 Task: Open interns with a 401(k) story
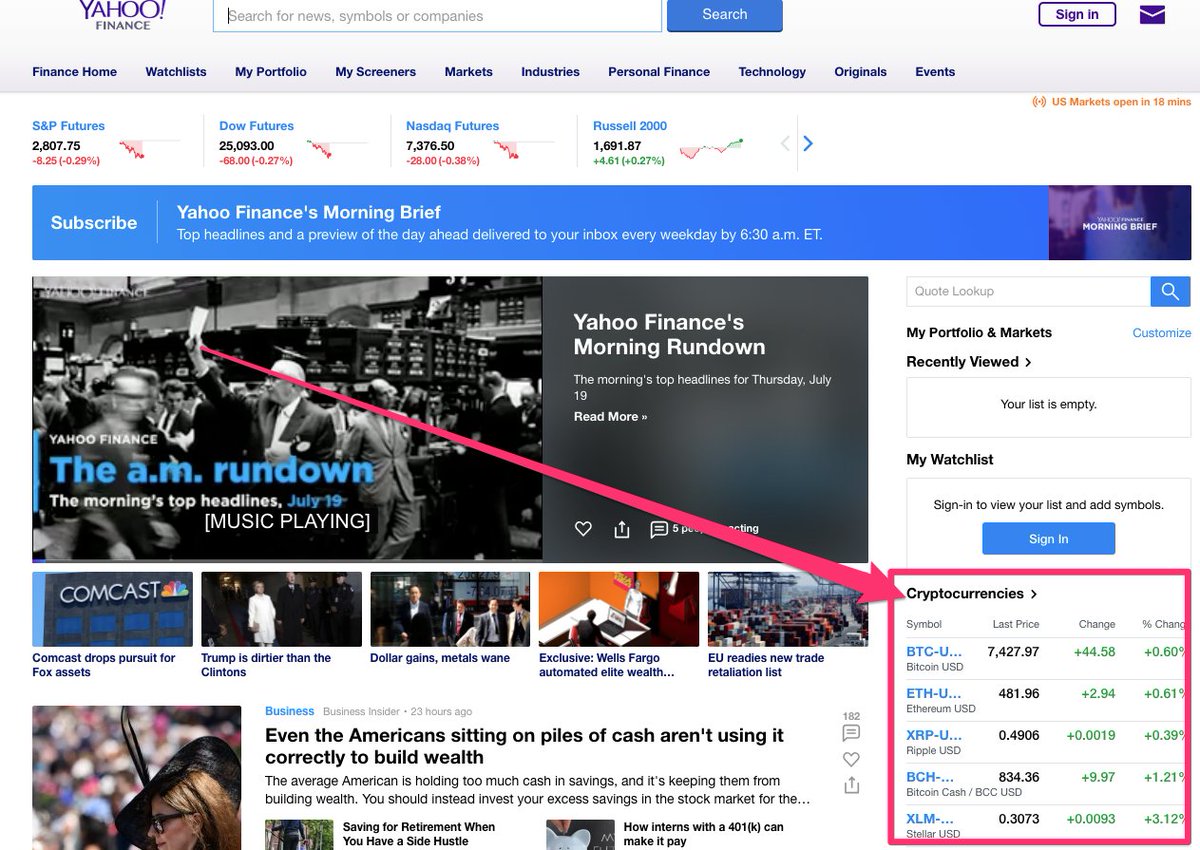coord(704,834)
